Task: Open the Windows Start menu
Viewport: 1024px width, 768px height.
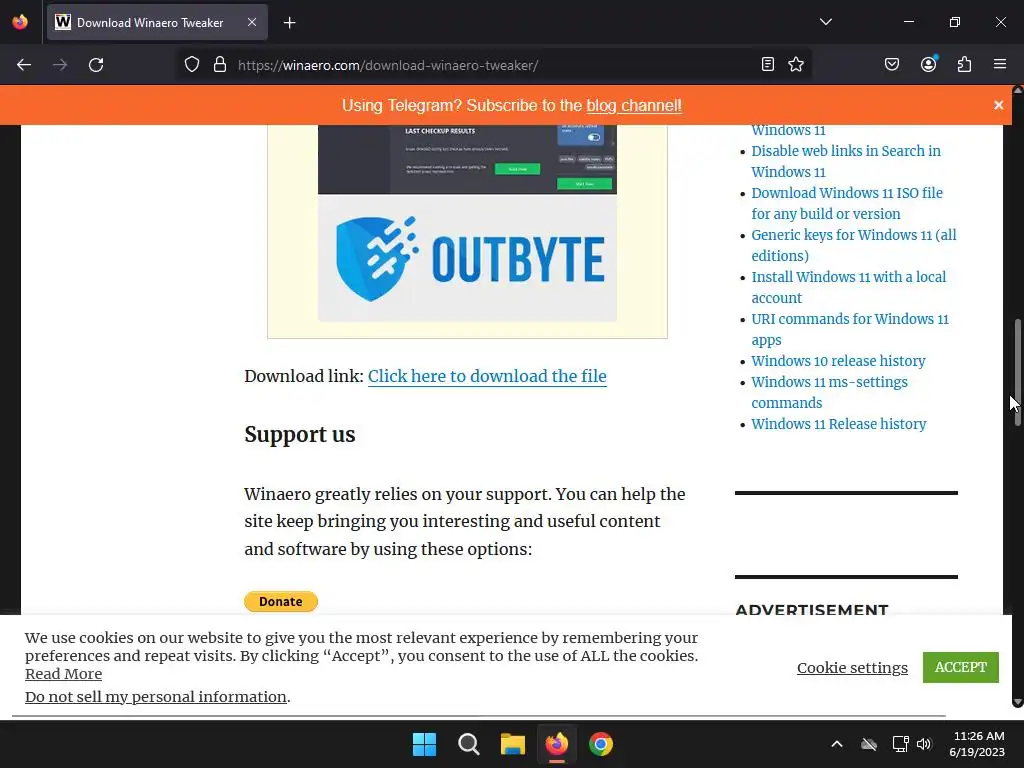Action: click(424, 744)
